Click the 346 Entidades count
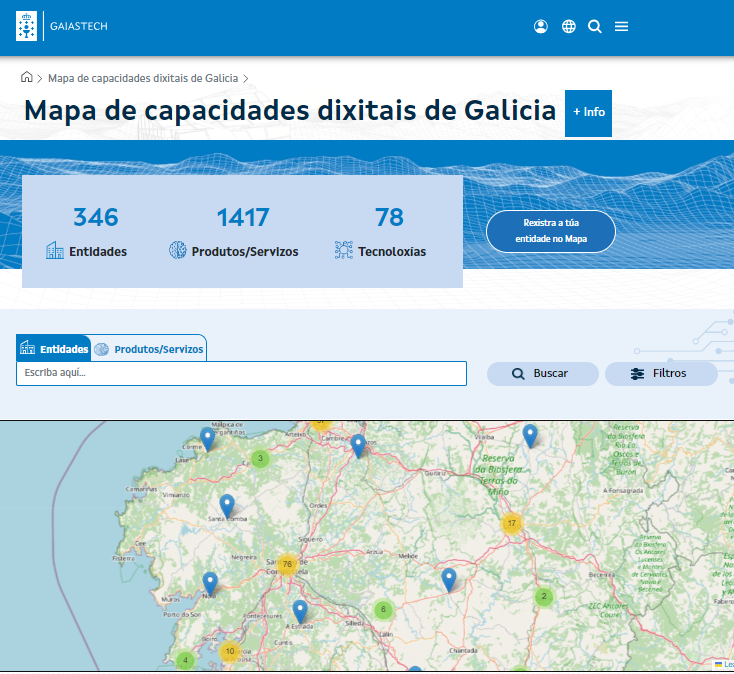 point(95,217)
